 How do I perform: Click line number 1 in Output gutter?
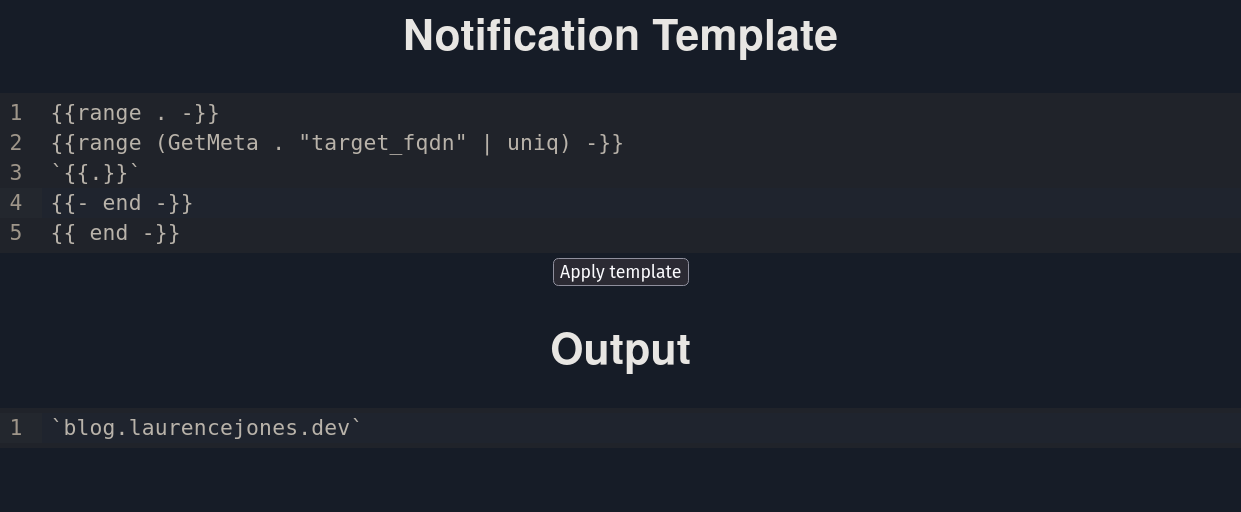[x=16, y=428]
